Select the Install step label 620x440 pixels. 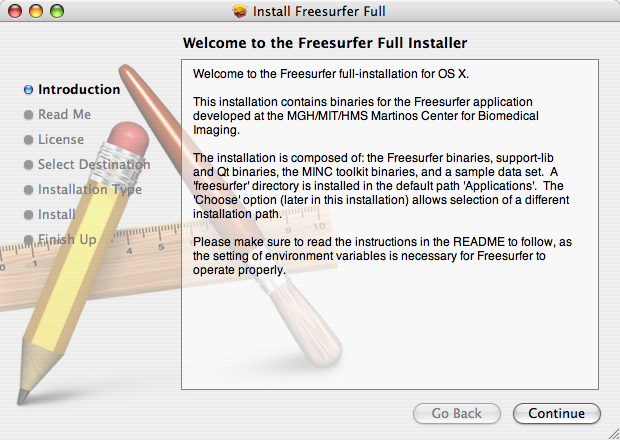(x=56, y=214)
